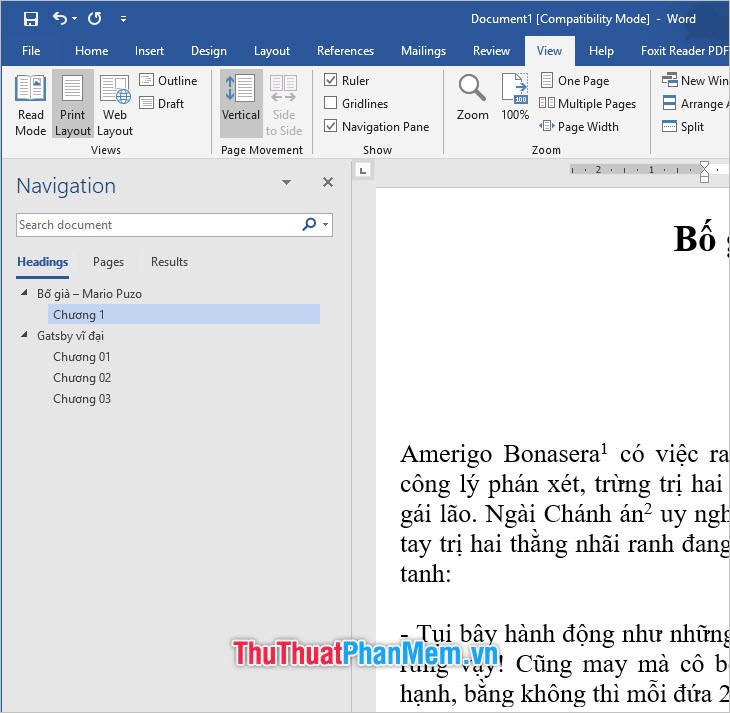
Task: Open the undo history dropdown arrow
Action: pos(74,19)
